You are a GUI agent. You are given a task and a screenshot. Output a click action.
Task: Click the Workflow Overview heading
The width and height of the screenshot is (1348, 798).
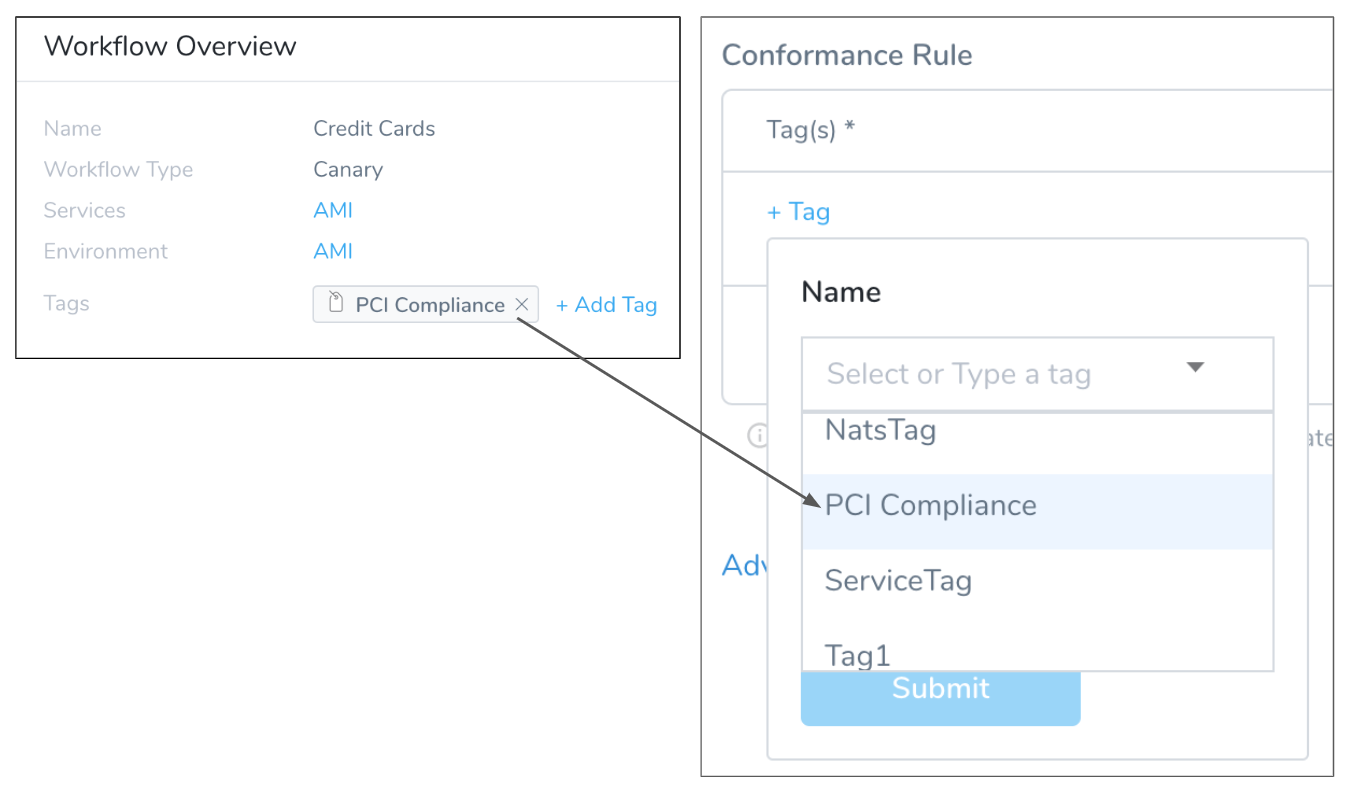pyautogui.click(x=170, y=46)
